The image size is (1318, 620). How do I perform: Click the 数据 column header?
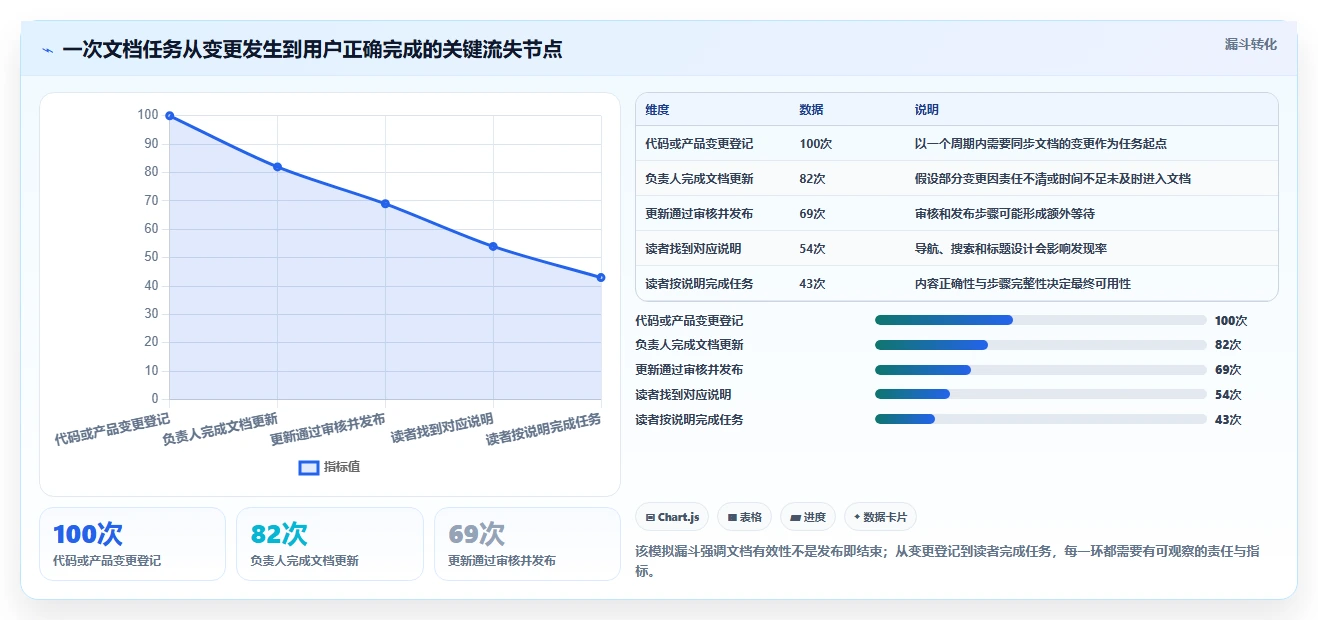[811, 110]
